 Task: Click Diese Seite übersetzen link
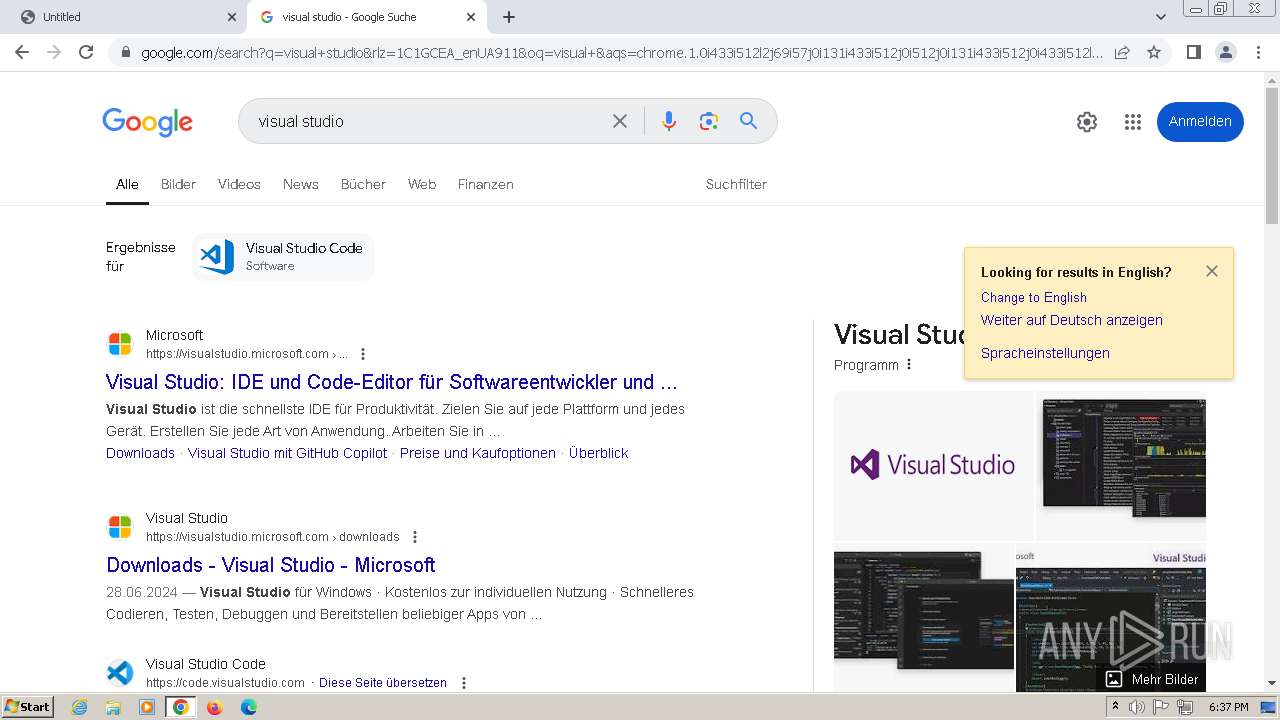[383, 683]
